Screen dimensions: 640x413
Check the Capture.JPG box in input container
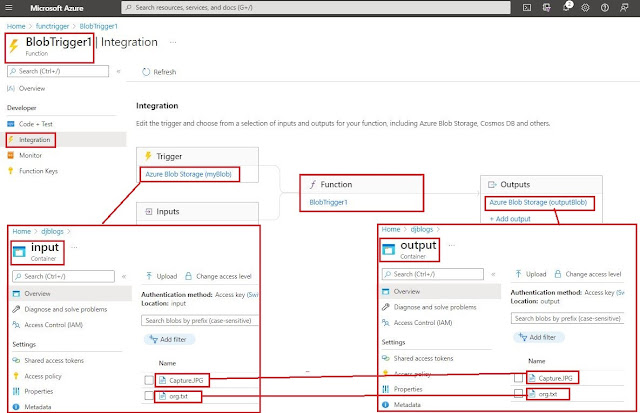[149, 380]
